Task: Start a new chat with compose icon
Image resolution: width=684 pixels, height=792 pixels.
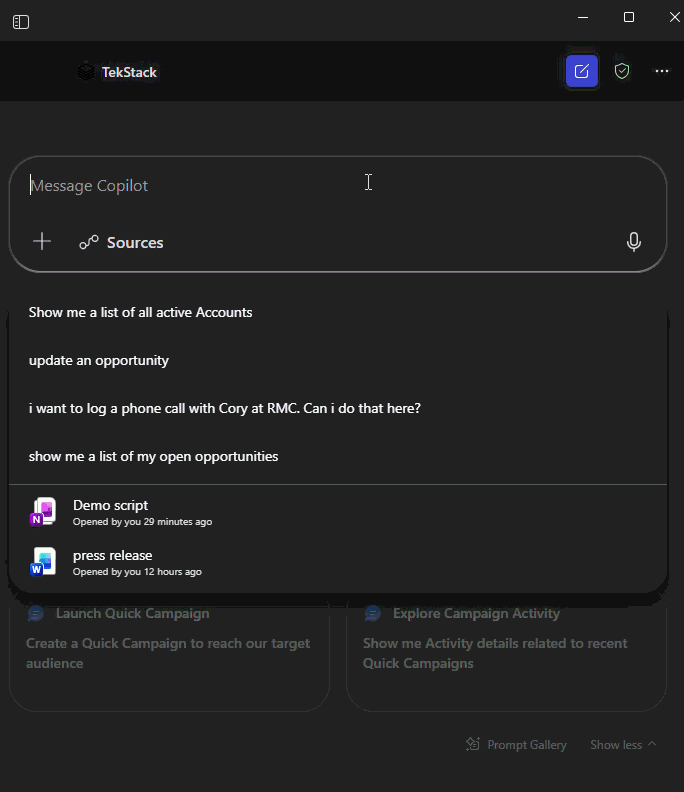Action: pyautogui.click(x=581, y=71)
